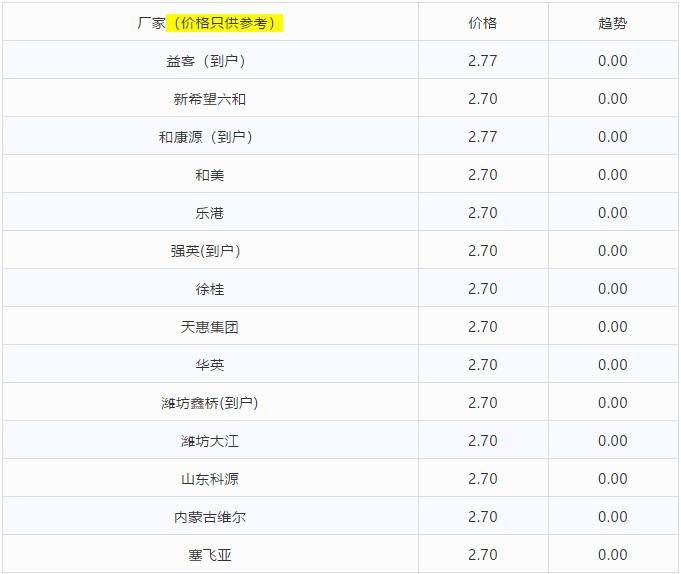Screen dimensions: 681x574
Task: Select price 2.70 in 塞飞亚 row
Action: click(x=483, y=555)
